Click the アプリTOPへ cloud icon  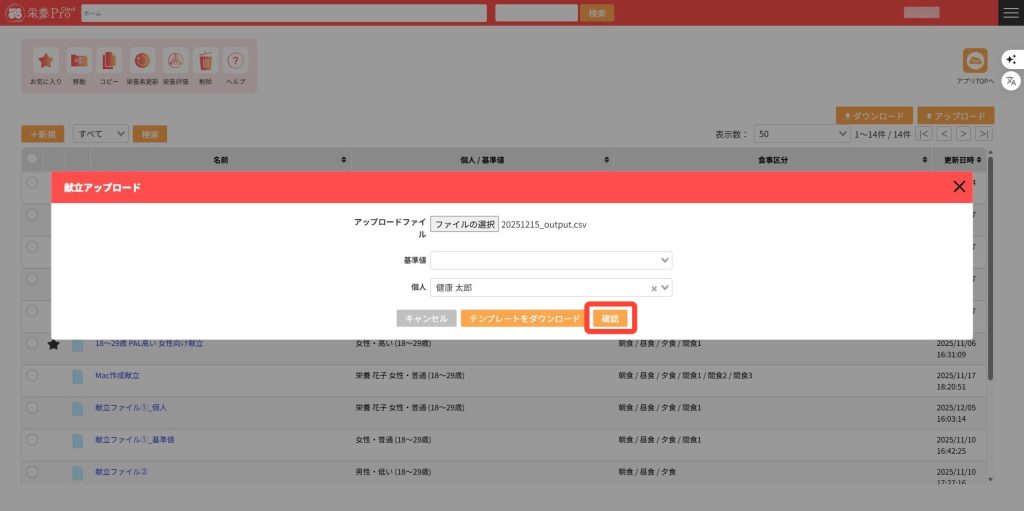[974, 61]
